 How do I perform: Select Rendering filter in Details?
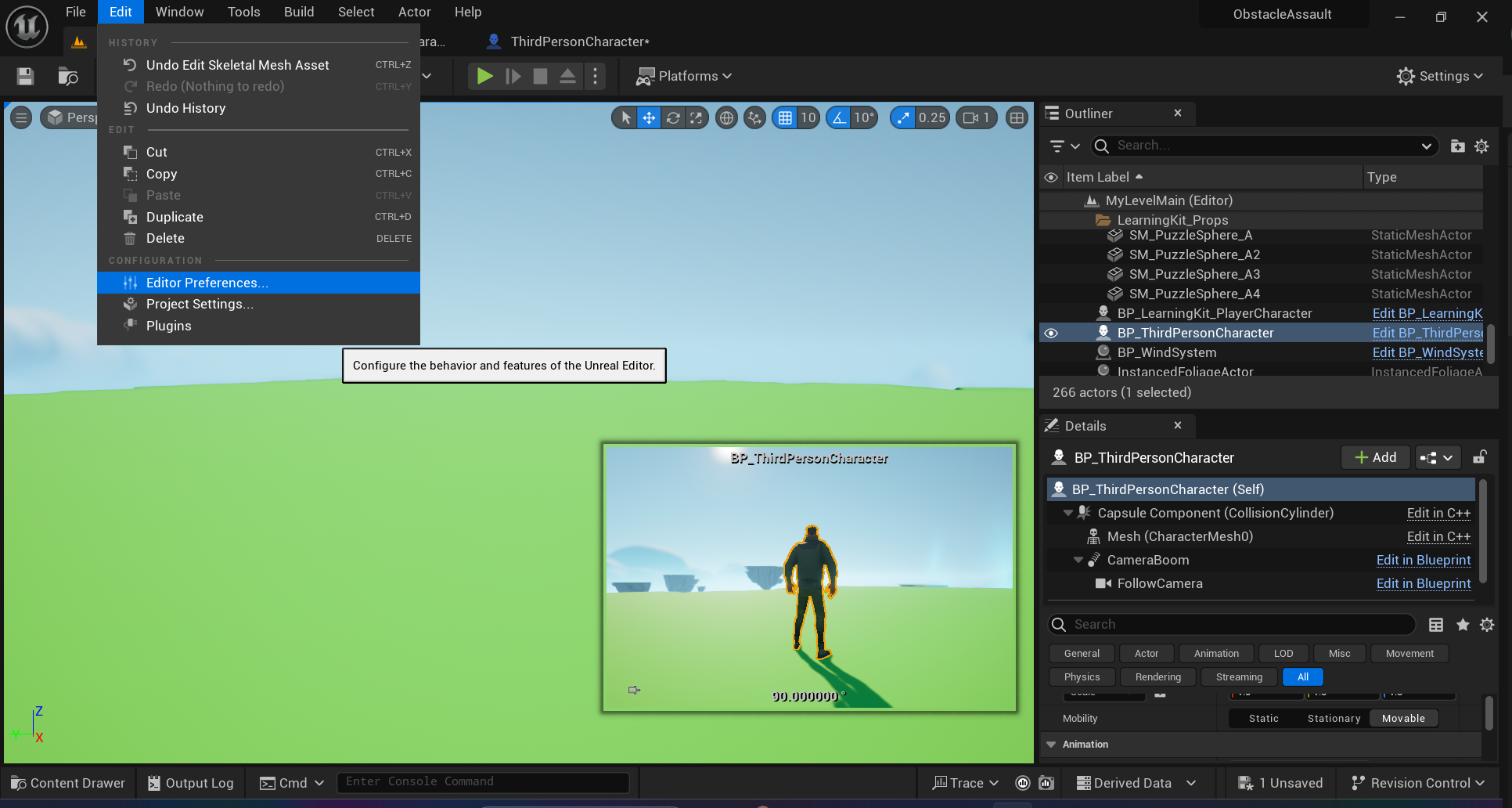[1158, 676]
